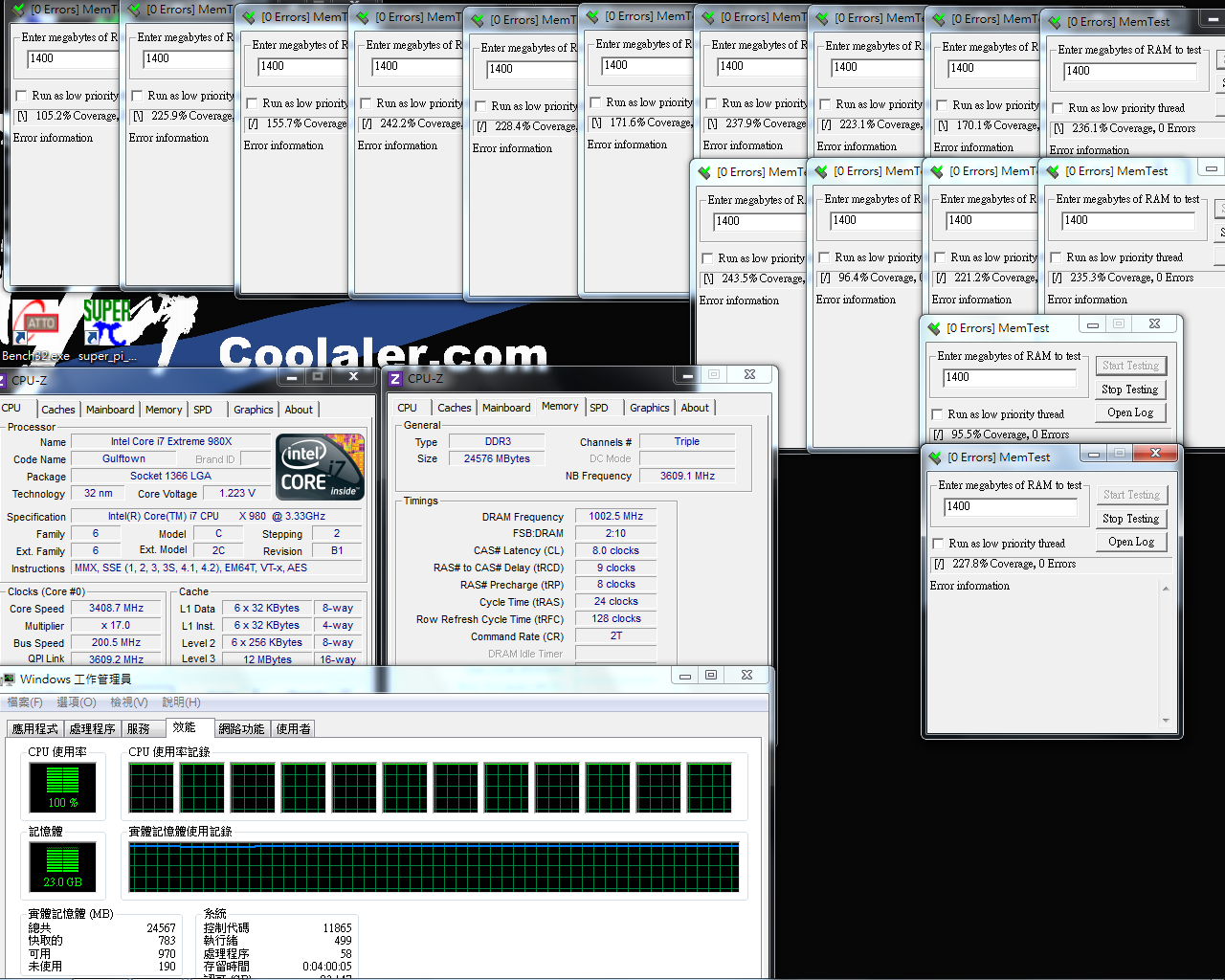Screen dimensions: 1225x980
Task: Enable low priority thread in 235.3% MemTest
Action: pyautogui.click(x=1056, y=257)
